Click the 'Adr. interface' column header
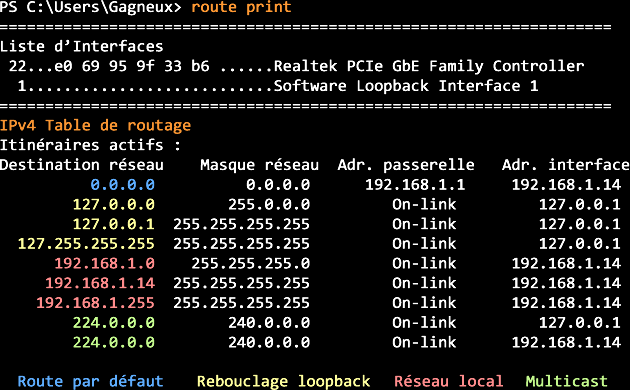 tap(566, 165)
